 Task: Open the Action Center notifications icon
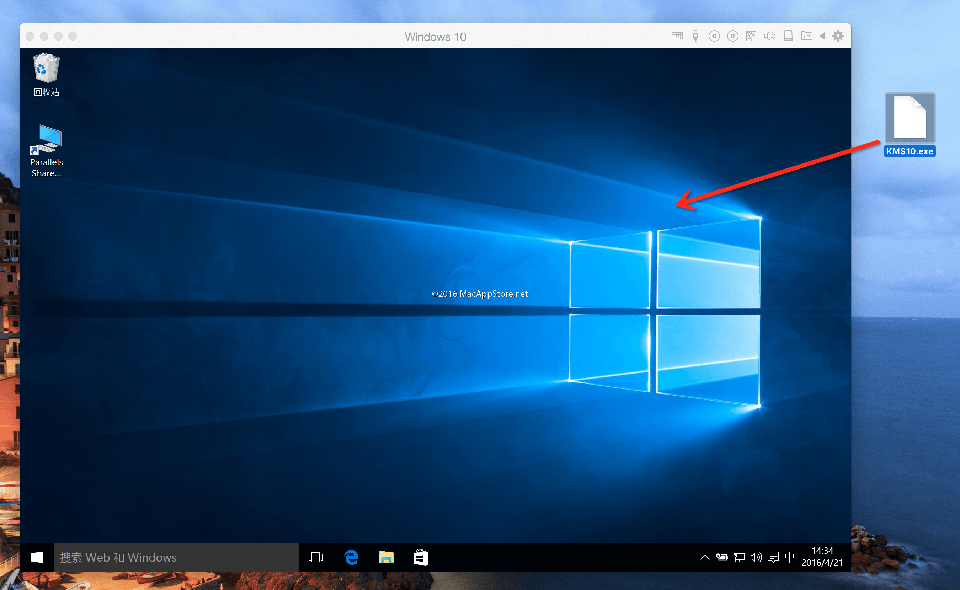click(773, 557)
